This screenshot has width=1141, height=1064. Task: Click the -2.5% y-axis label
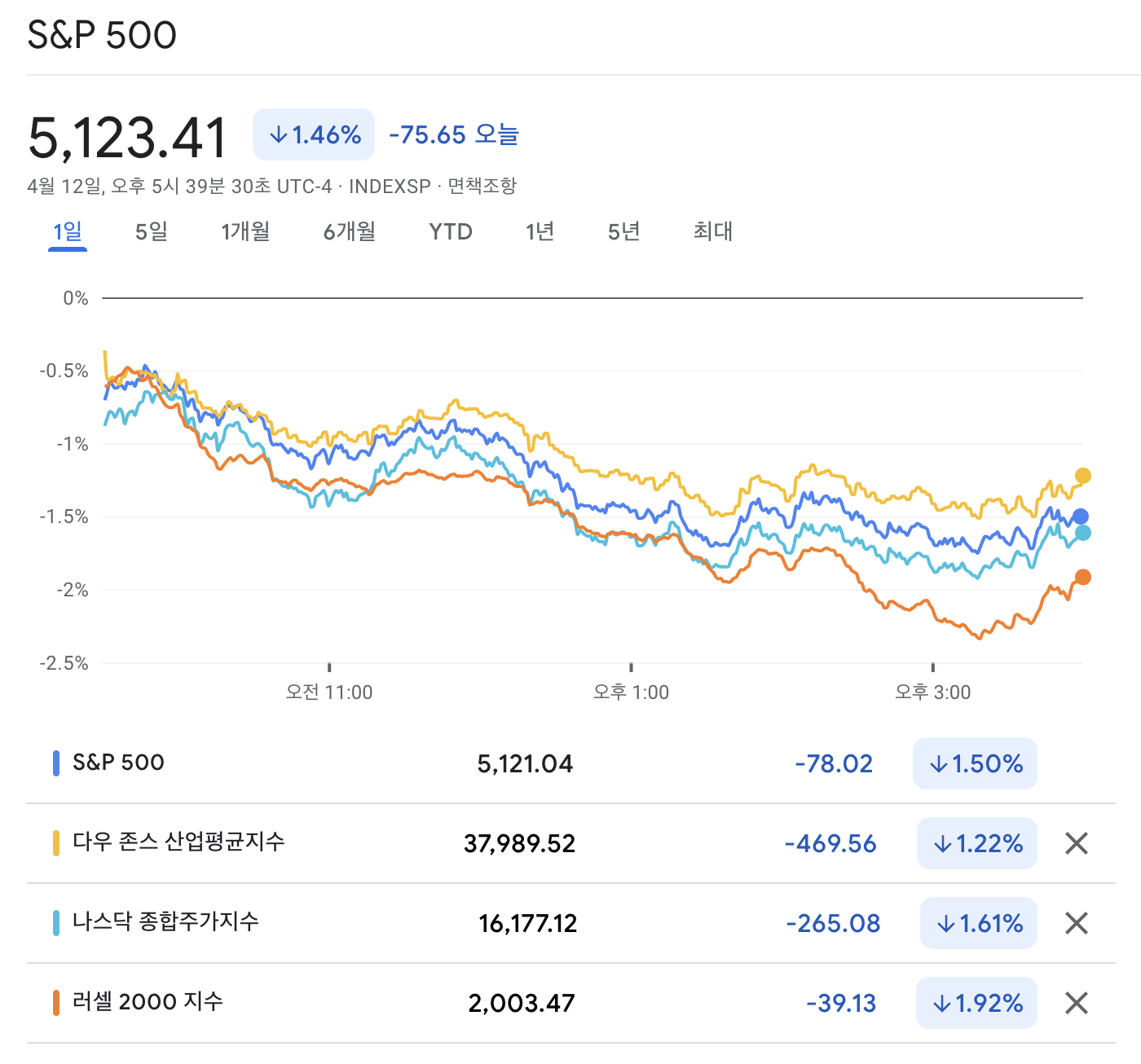tap(64, 663)
